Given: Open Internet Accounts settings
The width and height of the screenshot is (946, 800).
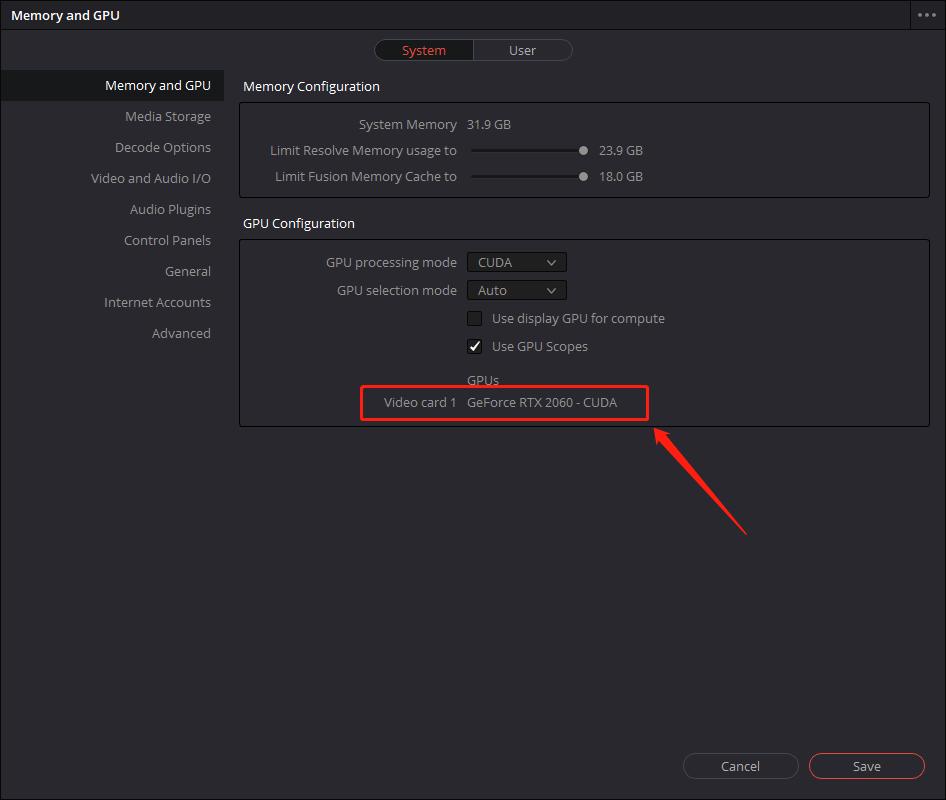Looking at the screenshot, I should pos(157,303).
